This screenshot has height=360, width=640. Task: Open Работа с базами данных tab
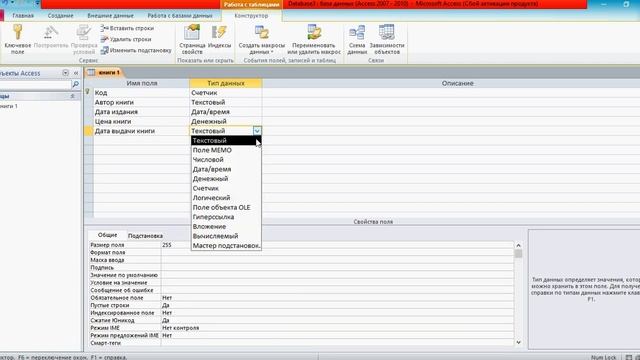(180, 16)
